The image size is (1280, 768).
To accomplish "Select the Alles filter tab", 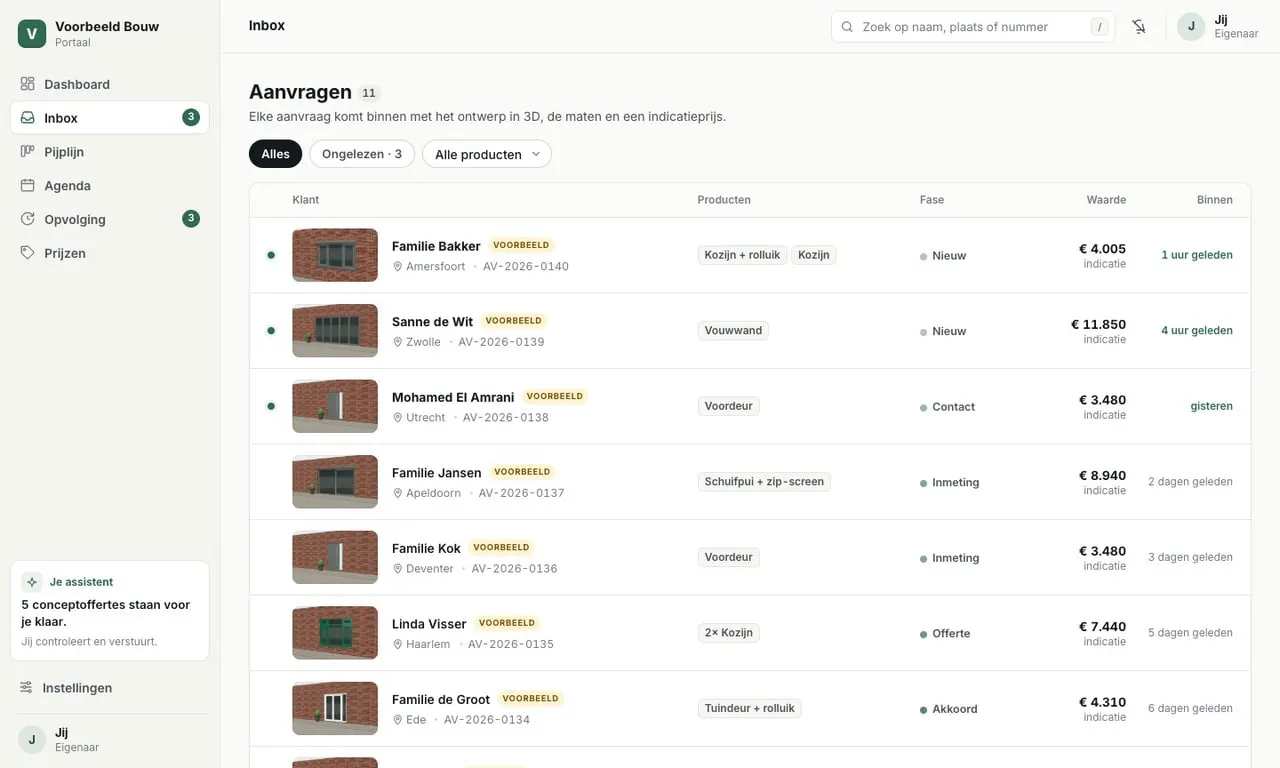I will click(276, 154).
